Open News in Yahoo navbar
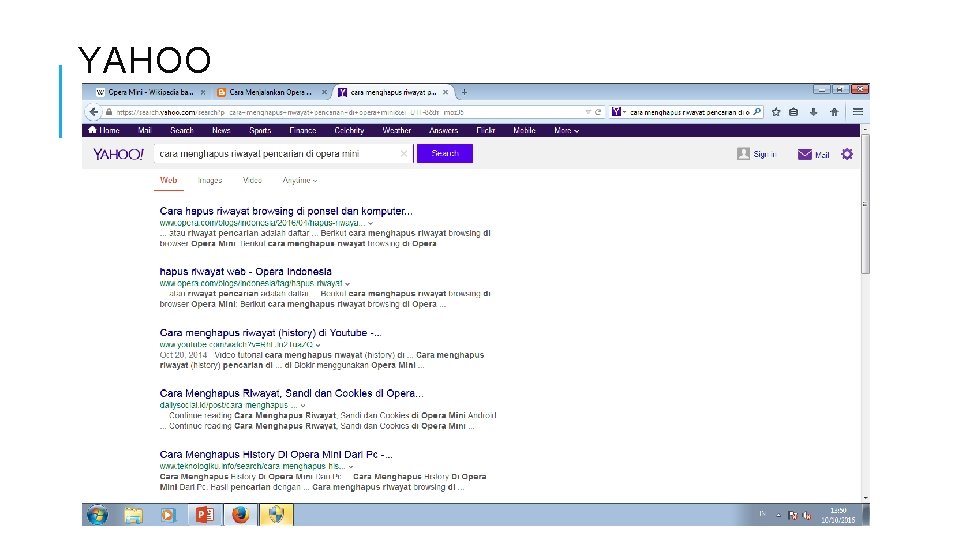This screenshot has width=960, height=540. click(221, 130)
